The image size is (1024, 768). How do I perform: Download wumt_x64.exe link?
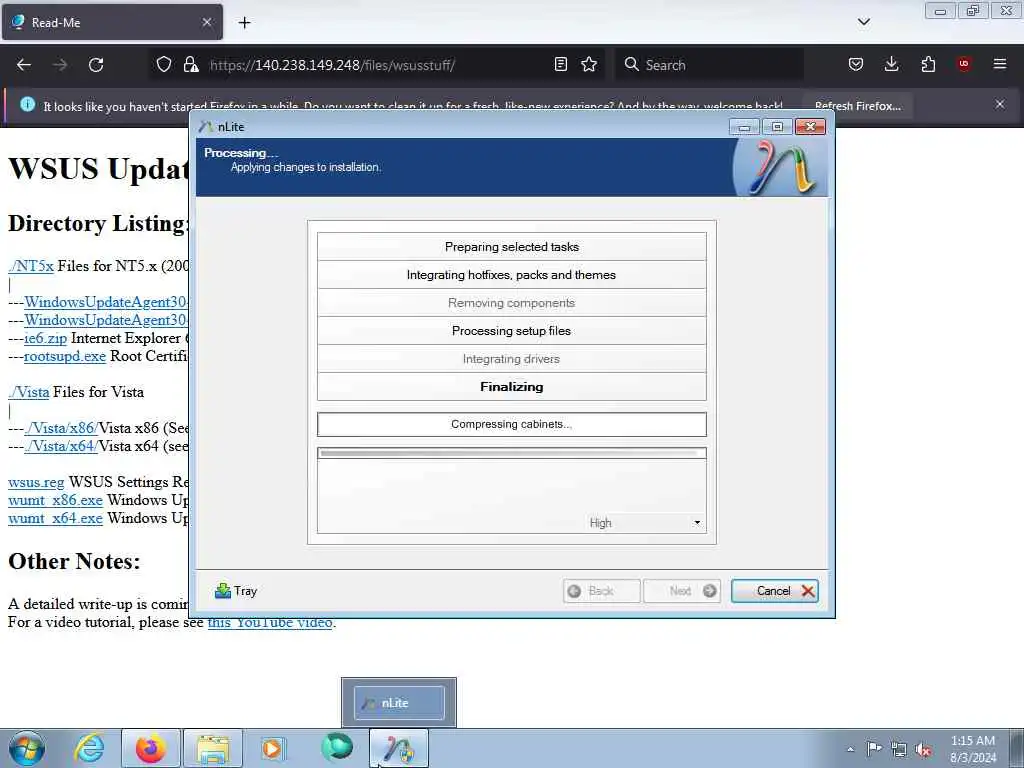(x=55, y=519)
